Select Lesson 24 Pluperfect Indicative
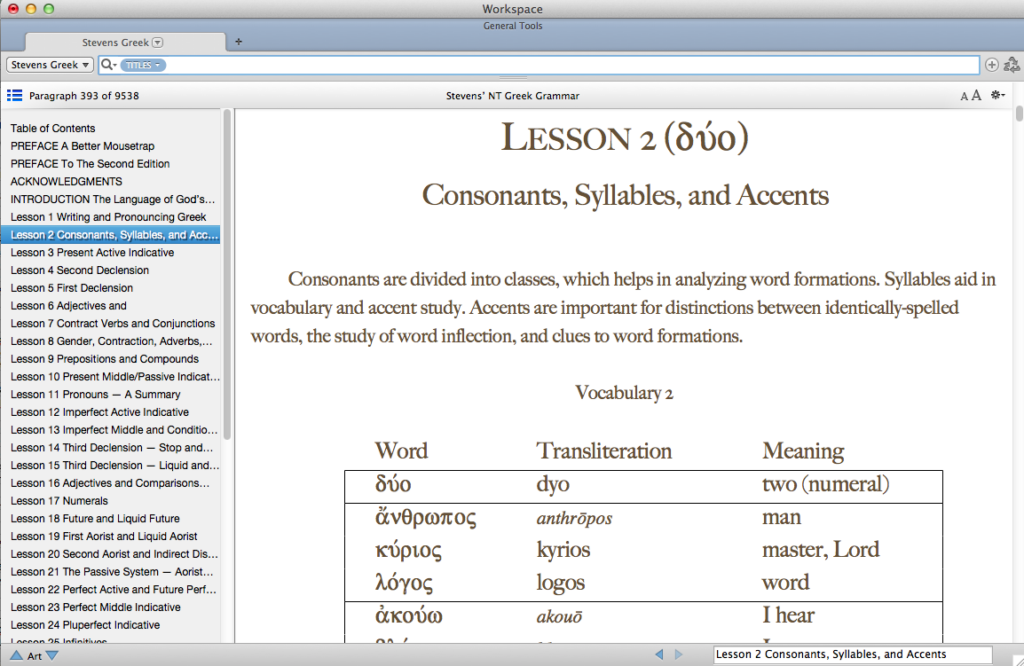This screenshot has width=1024, height=666. click(x=110, y=625)
